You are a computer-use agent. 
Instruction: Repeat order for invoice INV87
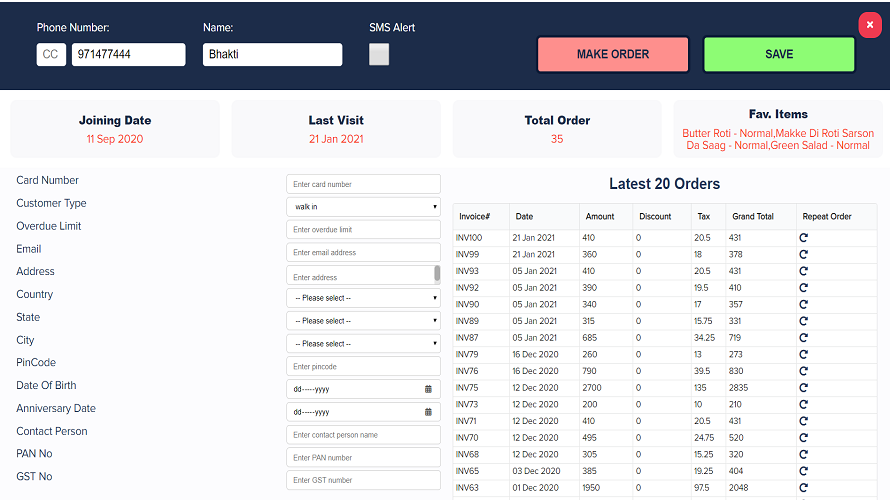pos(803,338)
